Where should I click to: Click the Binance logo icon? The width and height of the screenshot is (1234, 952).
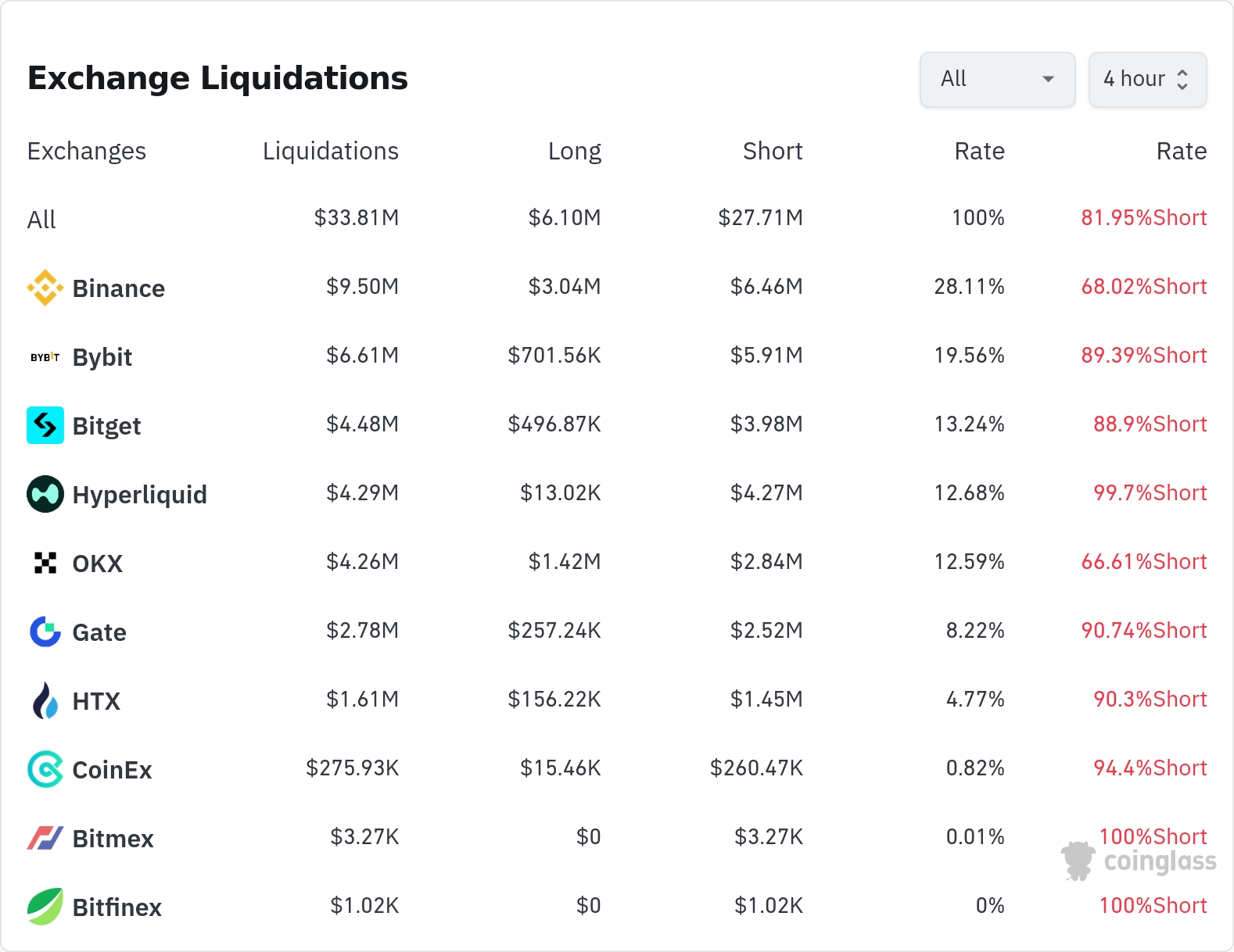point(45,288)
